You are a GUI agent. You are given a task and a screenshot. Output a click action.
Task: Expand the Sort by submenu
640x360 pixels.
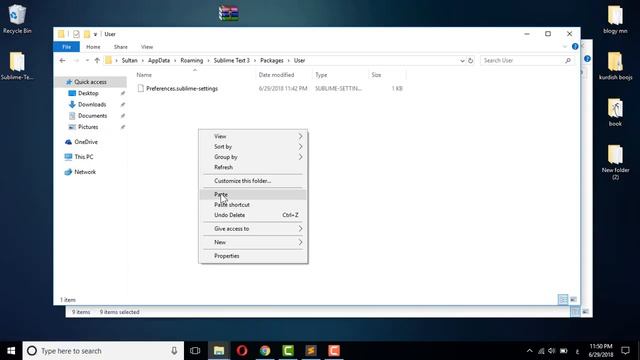253,147
